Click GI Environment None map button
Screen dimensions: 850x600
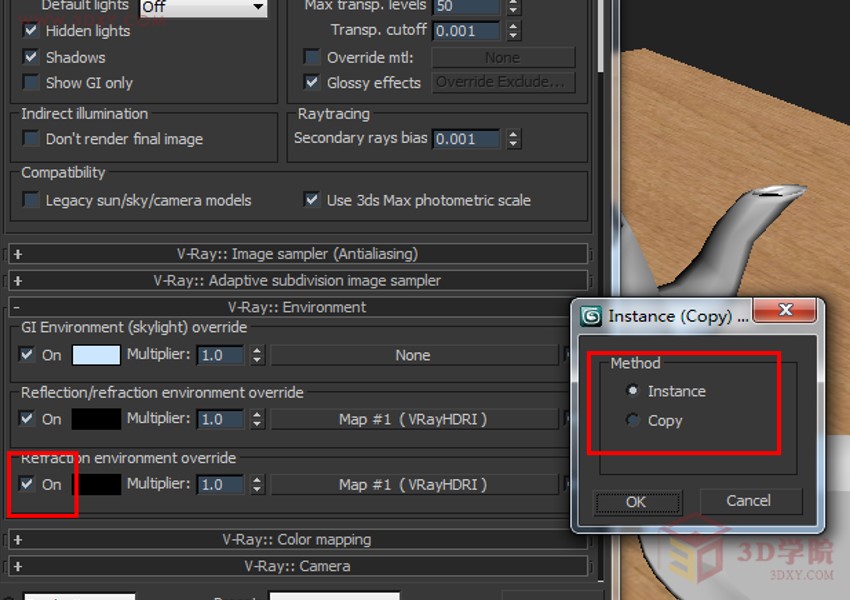(413, 355)
